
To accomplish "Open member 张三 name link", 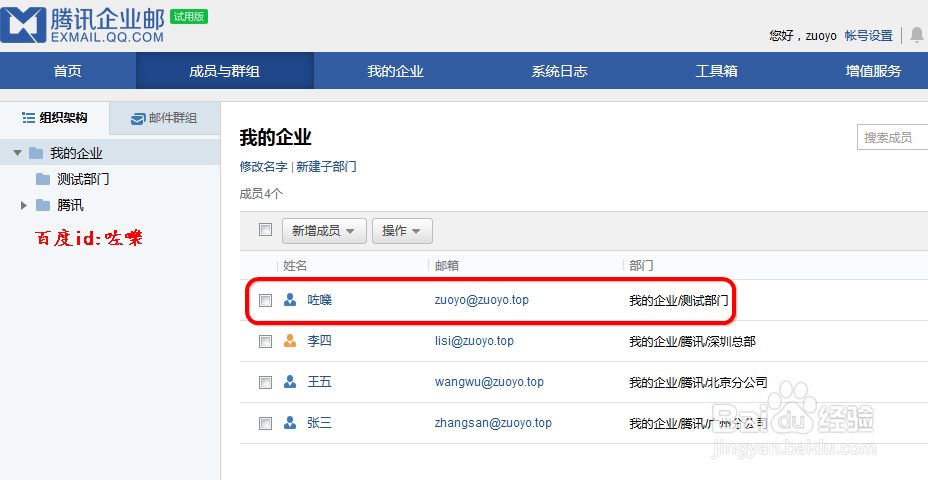I will coord(320,423).
